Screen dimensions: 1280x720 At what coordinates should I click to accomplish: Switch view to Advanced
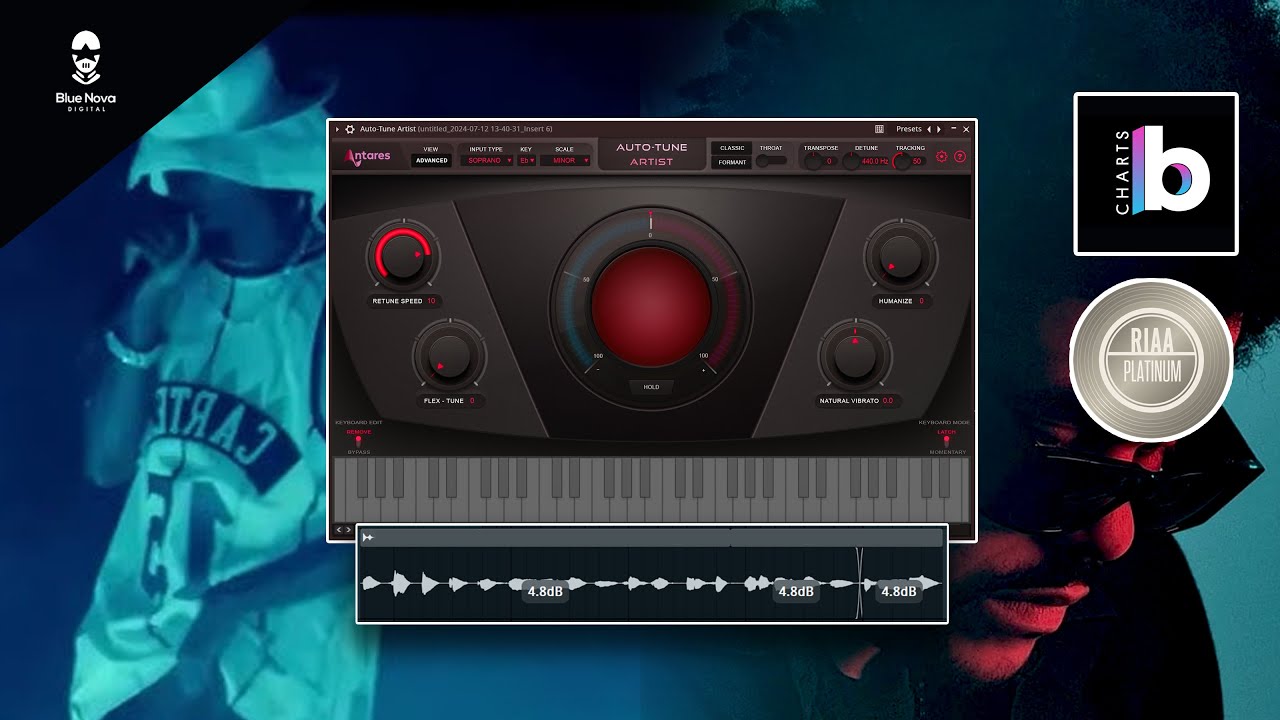click(x=432, y=160)
